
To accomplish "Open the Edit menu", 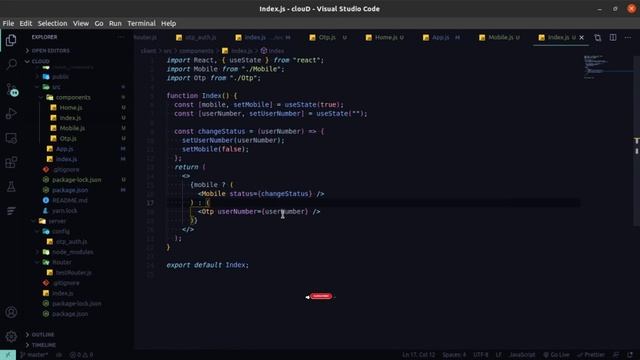I will pyautogui.click(x=26, y=24).
